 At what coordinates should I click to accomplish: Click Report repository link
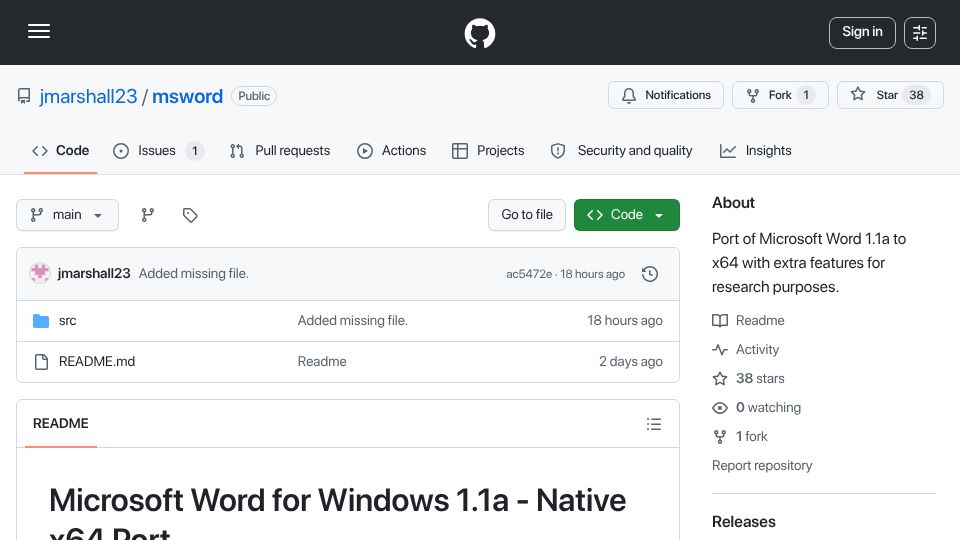pos(762,466)
